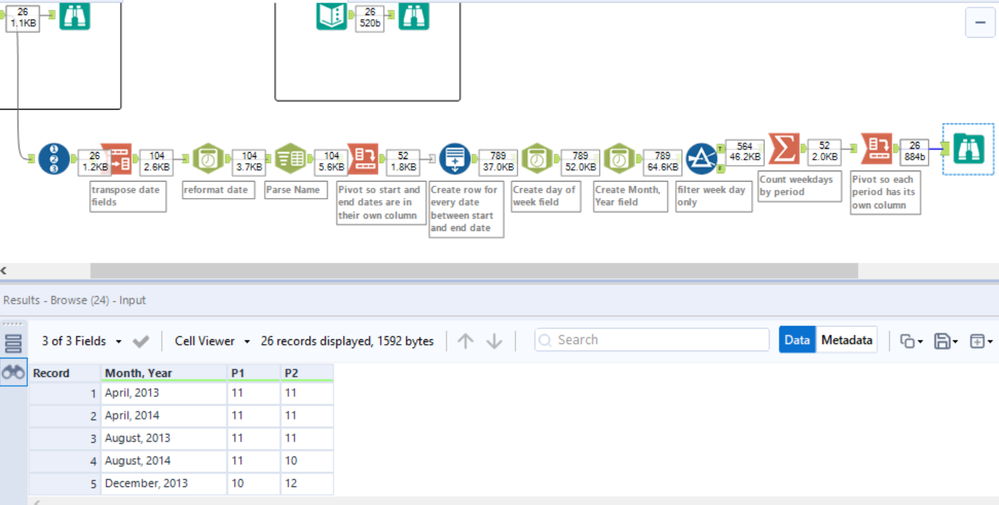Click the Transpose tool labeled transpose date fields
Image resolution: width=999 pixels, height=505 pixels.
[x=117, y=159]
